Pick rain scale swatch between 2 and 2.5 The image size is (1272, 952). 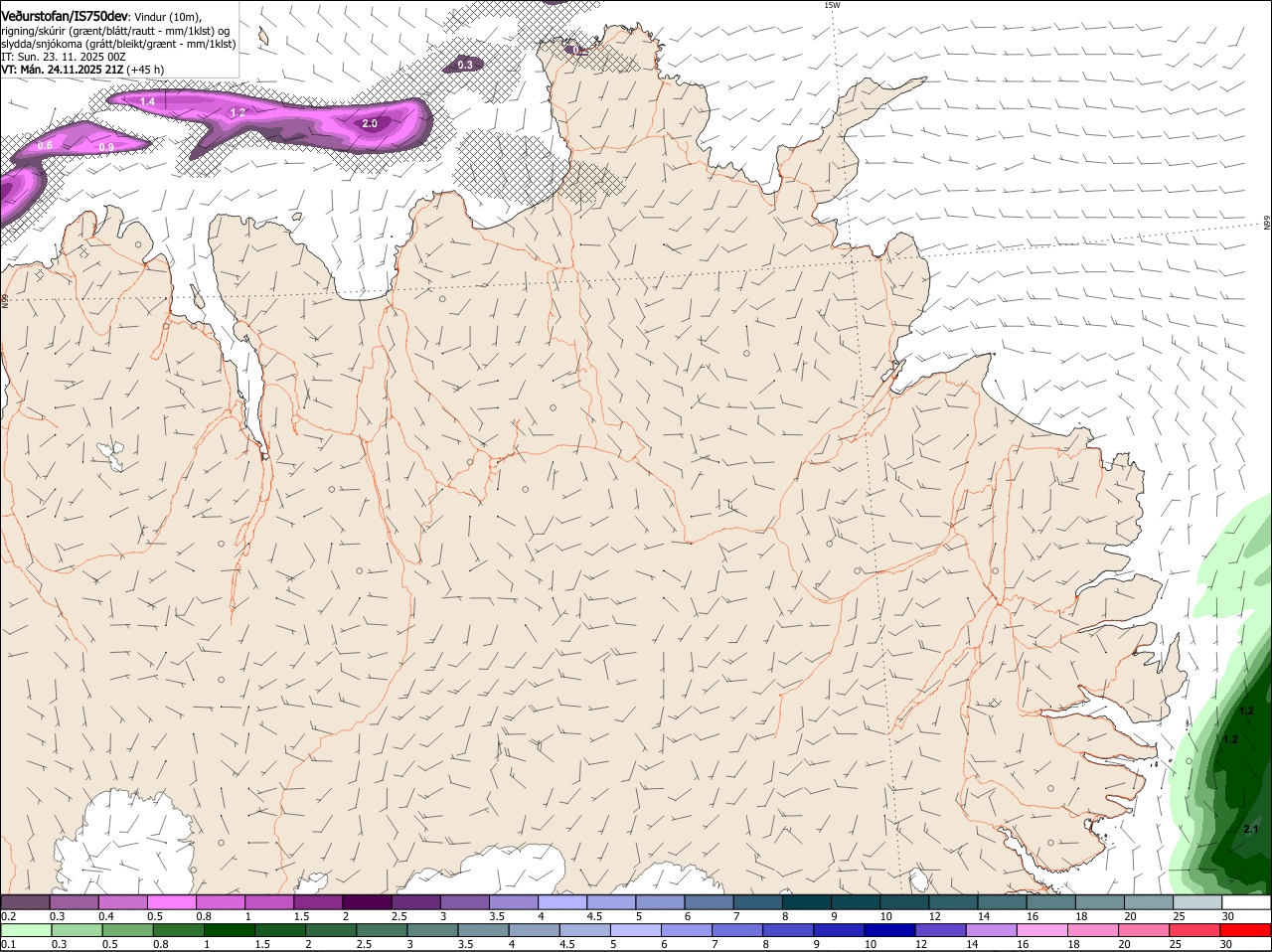[x=331, y=930]
